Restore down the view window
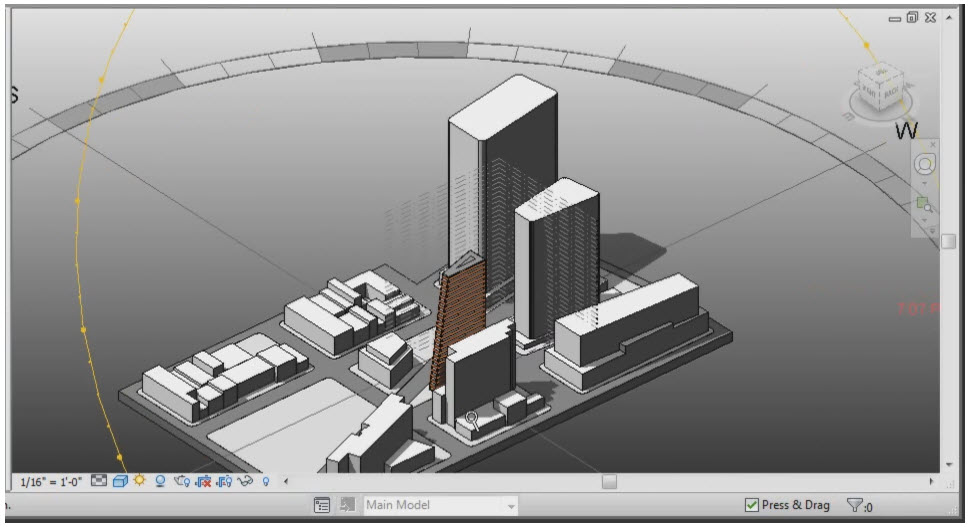This screenshot has height=527, width=969. [x=912, y=17]
